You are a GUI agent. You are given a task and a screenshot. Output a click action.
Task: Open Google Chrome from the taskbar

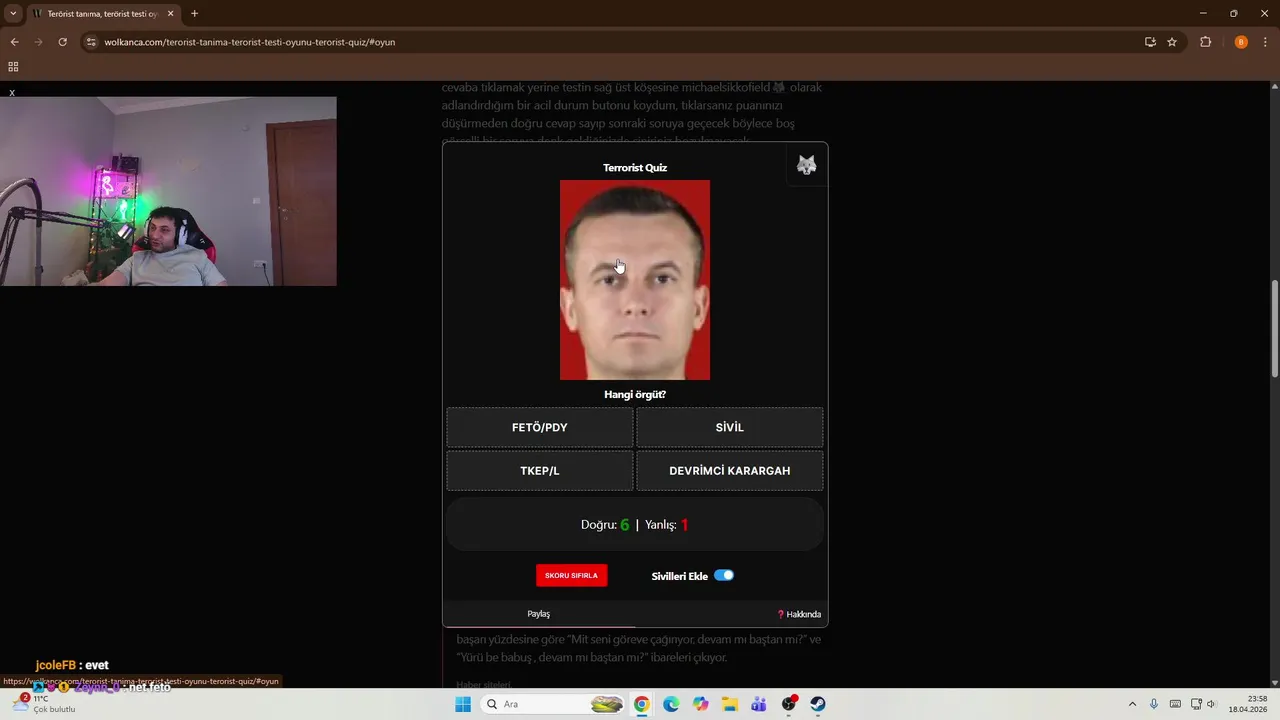(x=641, y=704)
